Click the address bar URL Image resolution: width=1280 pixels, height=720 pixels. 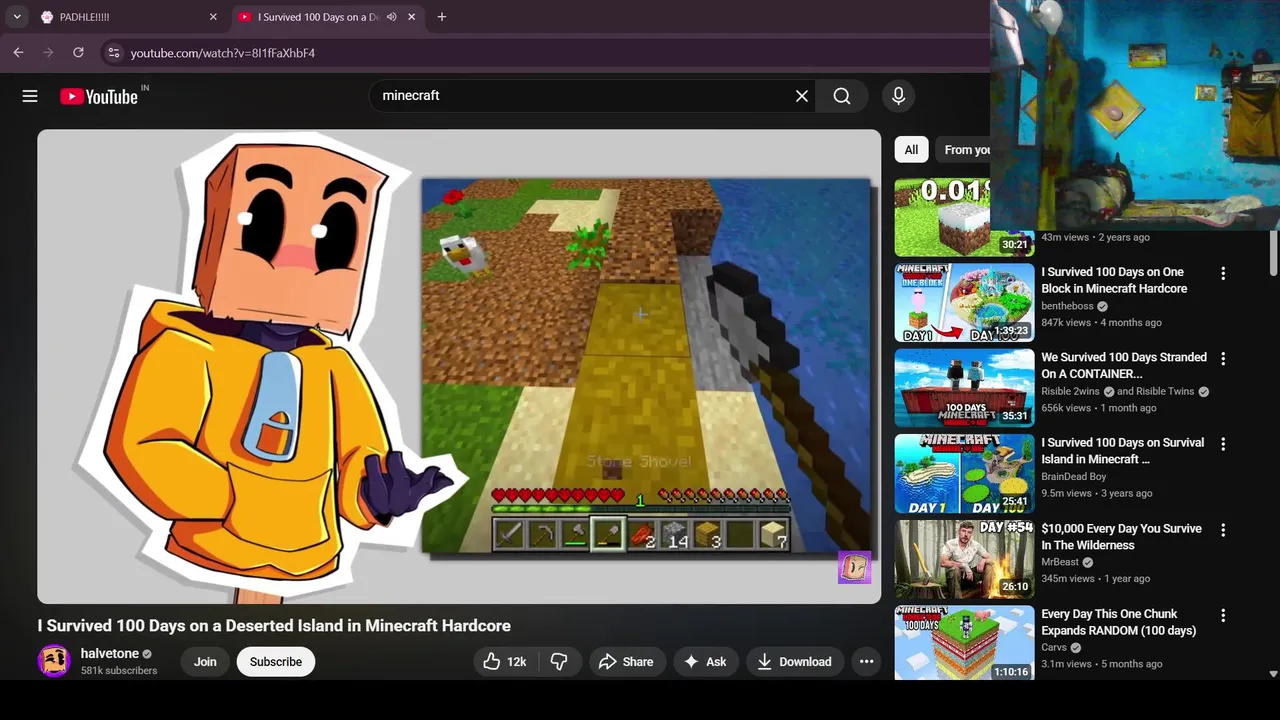[x=223, y=53]
